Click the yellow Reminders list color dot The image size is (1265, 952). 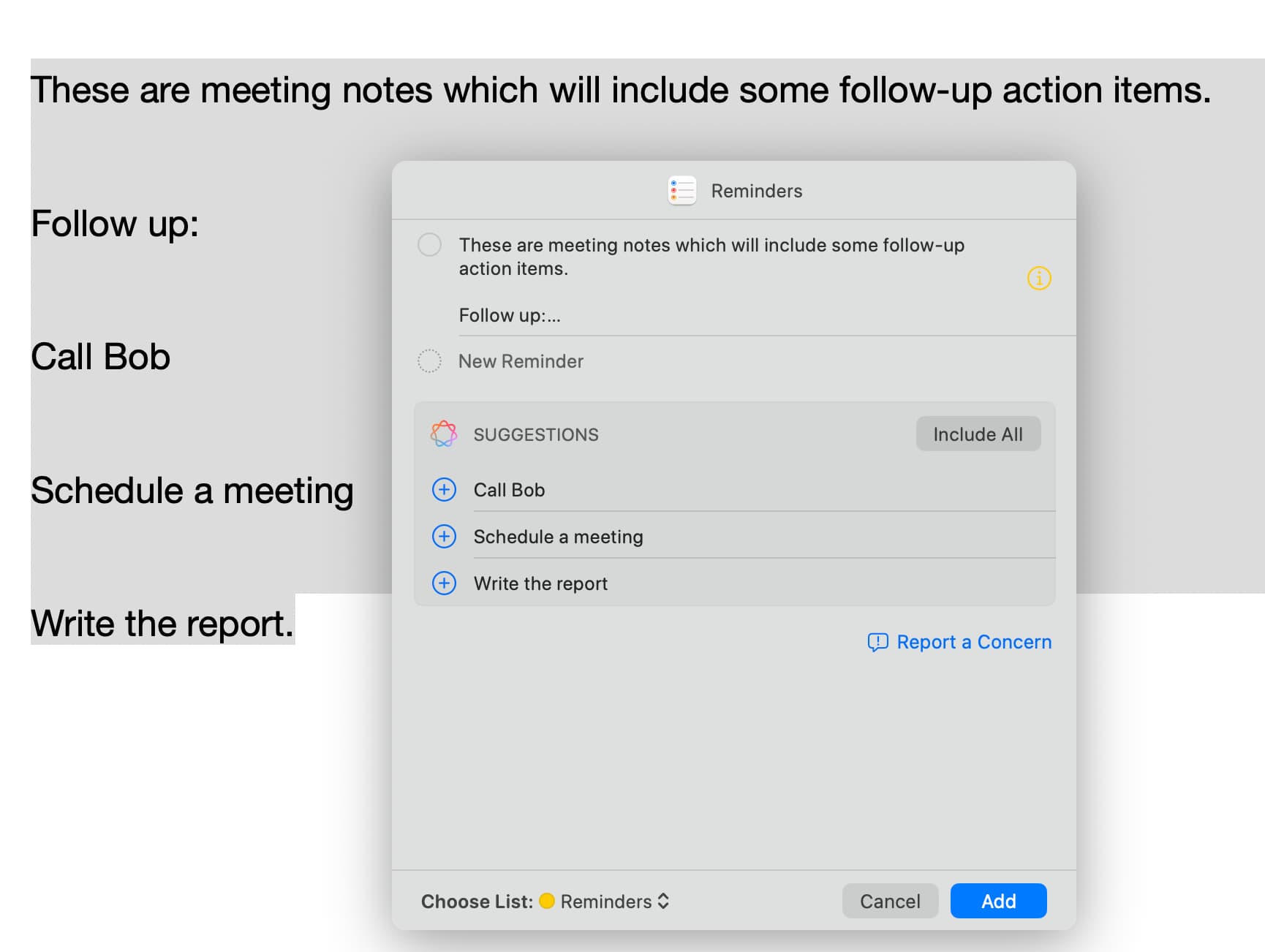click(x=546, y=902)
